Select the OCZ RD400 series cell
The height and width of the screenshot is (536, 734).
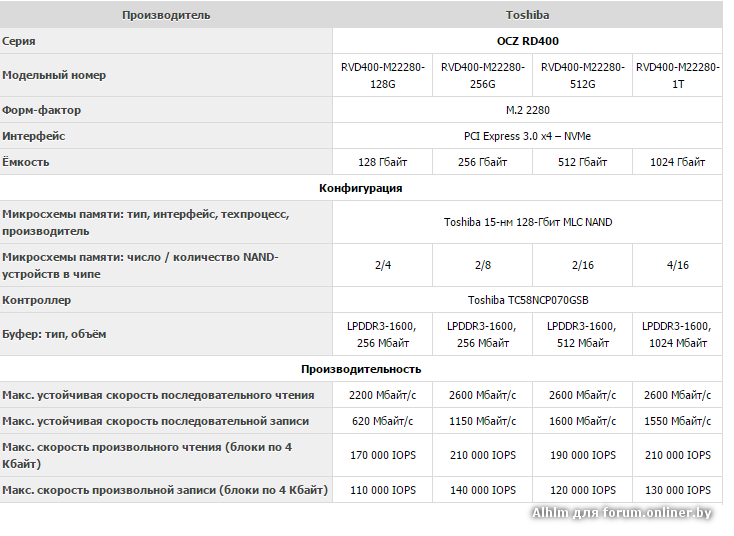[x=527, y=41]
